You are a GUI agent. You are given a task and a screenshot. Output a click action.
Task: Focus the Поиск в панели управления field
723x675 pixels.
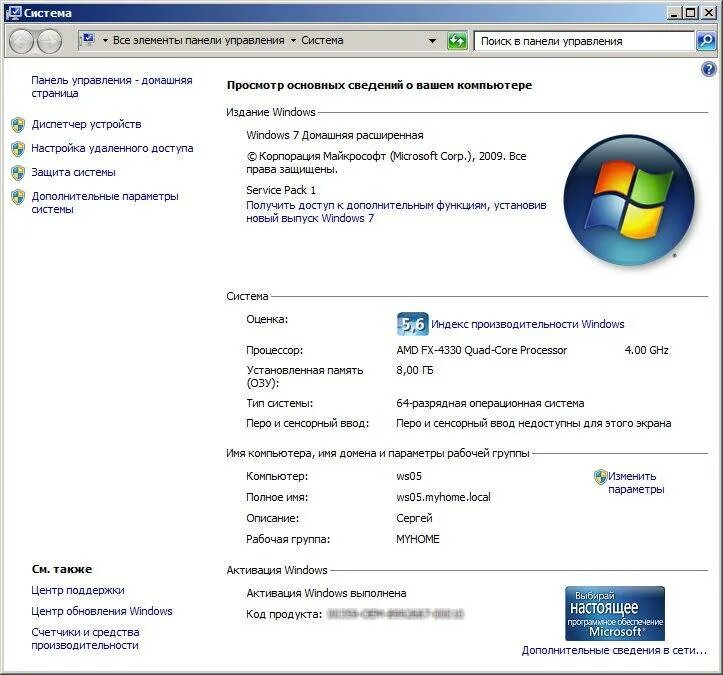[x=584, y=41]
